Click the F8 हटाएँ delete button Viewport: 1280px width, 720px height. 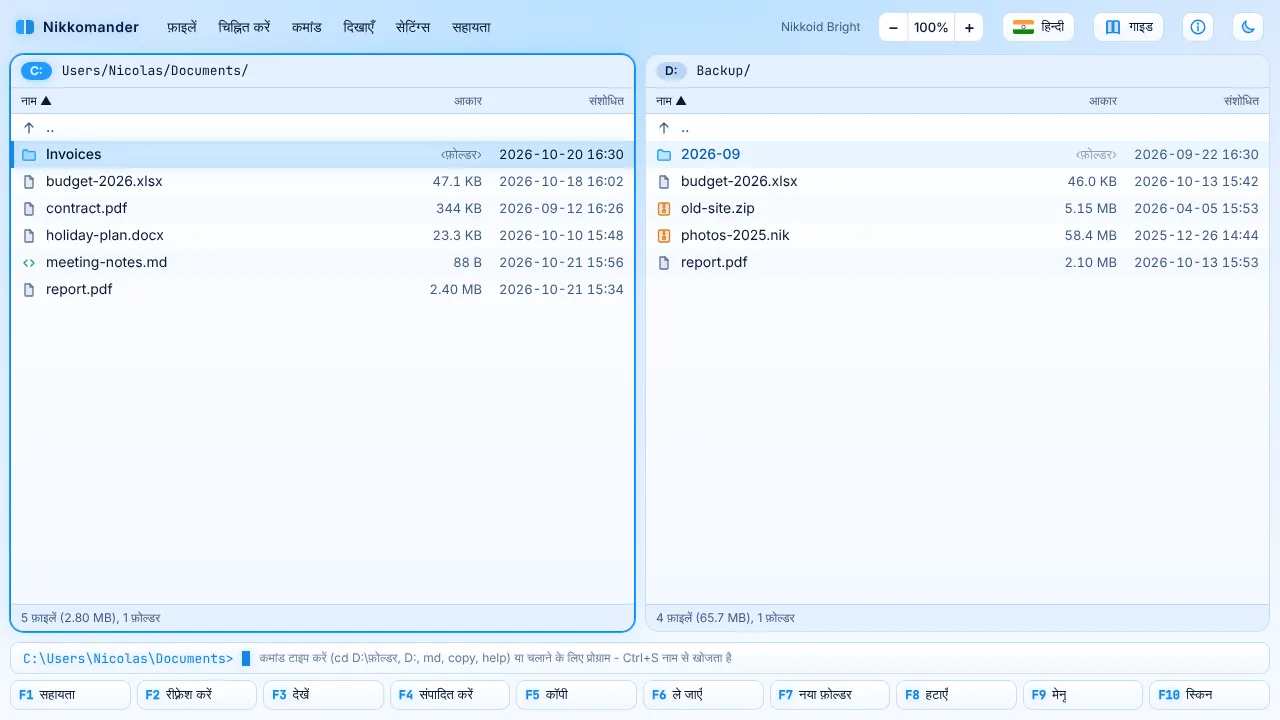pos(956,694)
